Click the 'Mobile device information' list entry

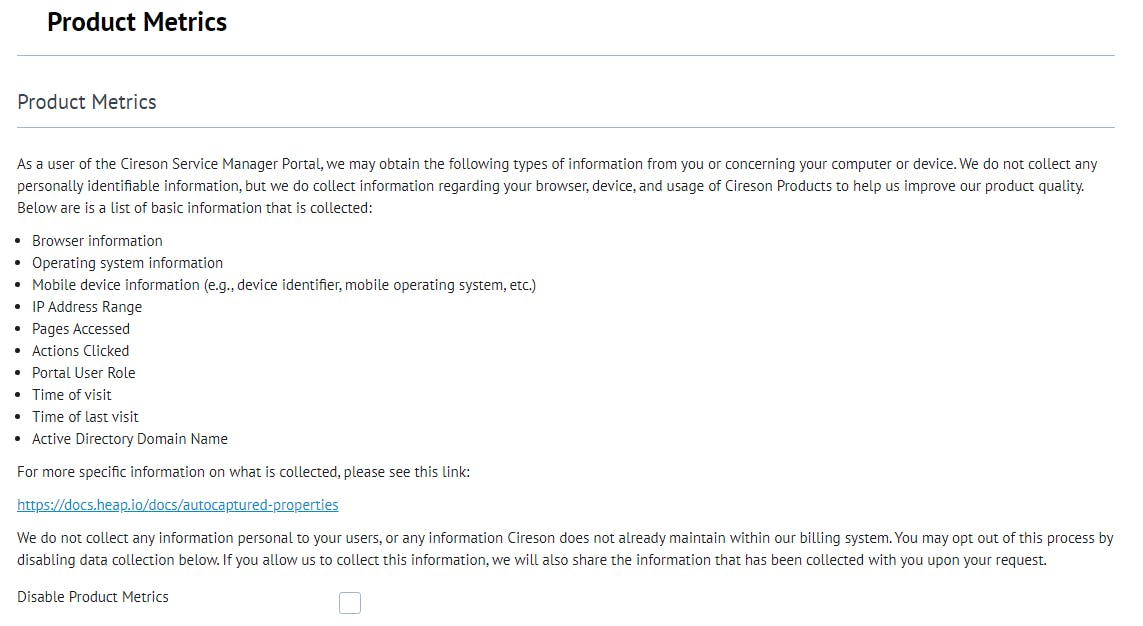(284, 285)
